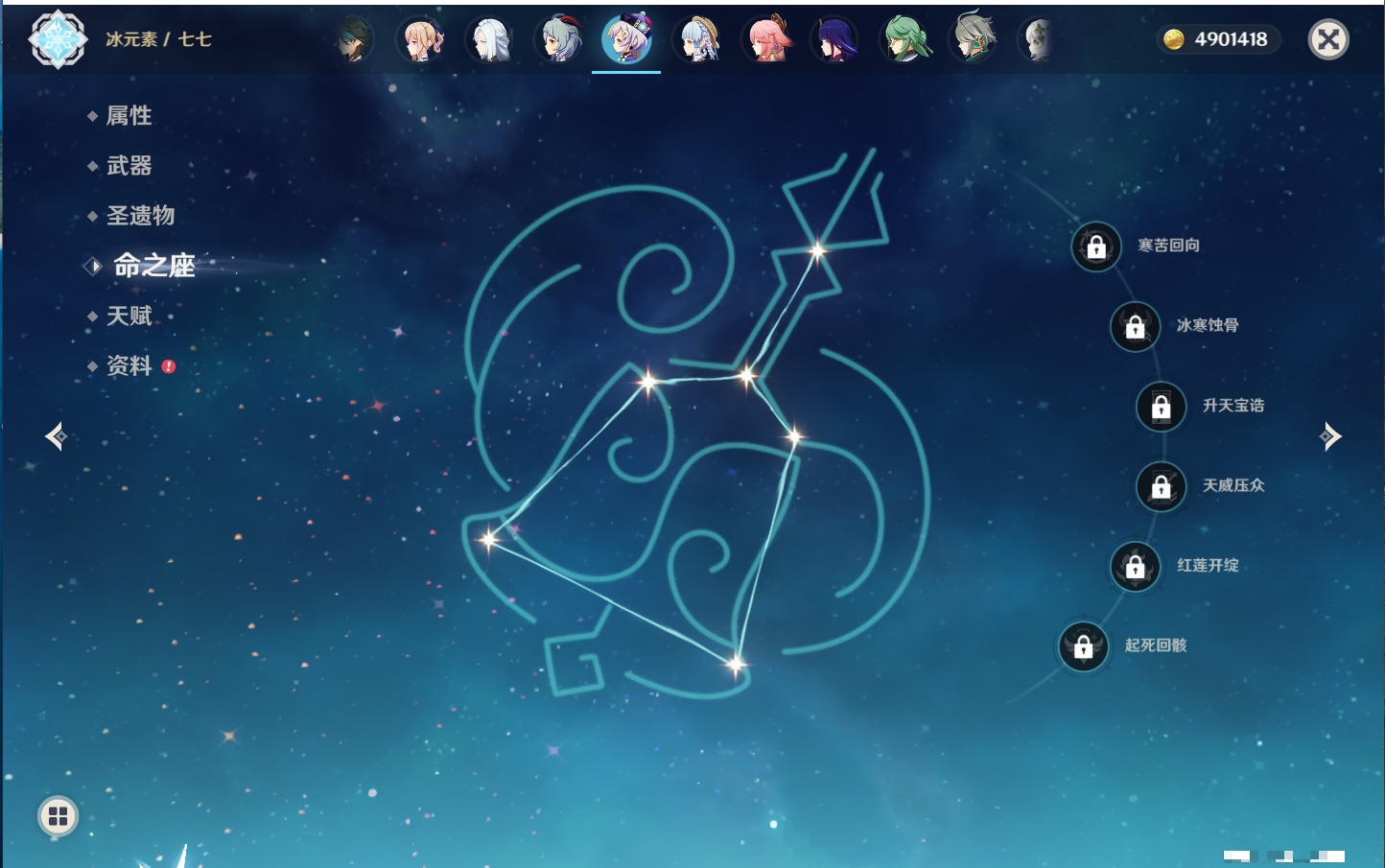Select the white braided-hair character avatar
The width and height of the screenshot is (1385, 868).
pos(489,39)
